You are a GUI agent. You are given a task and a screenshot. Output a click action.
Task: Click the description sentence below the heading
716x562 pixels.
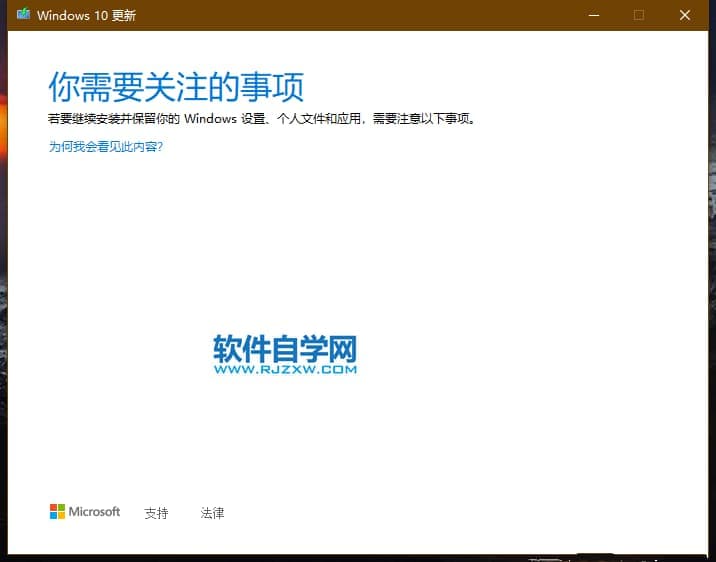point(262,118)
